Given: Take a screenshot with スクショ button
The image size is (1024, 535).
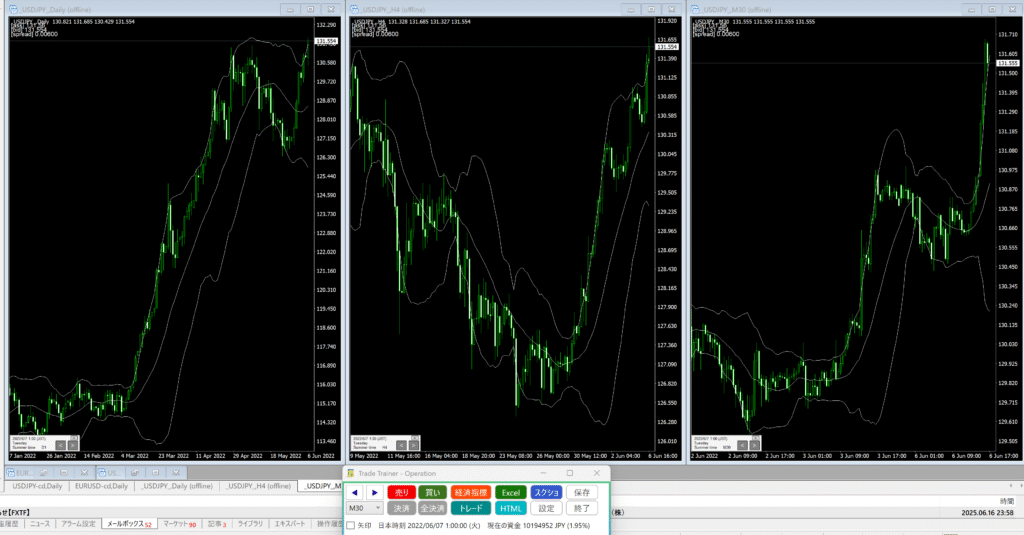Looking at the screenshot, I should point(546,493).
